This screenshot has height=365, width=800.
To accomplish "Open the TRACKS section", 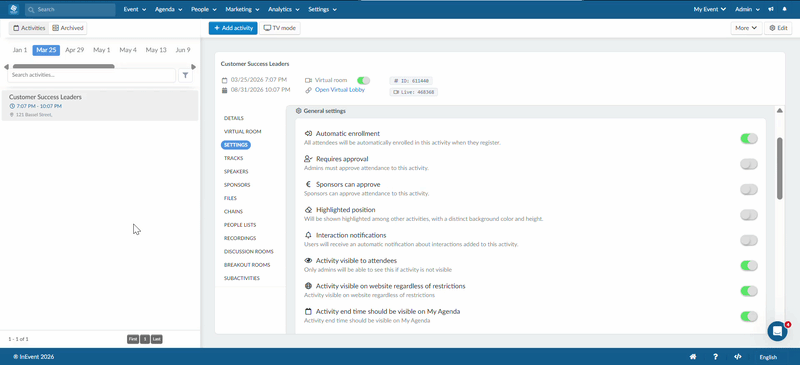I will coord(233,158).
